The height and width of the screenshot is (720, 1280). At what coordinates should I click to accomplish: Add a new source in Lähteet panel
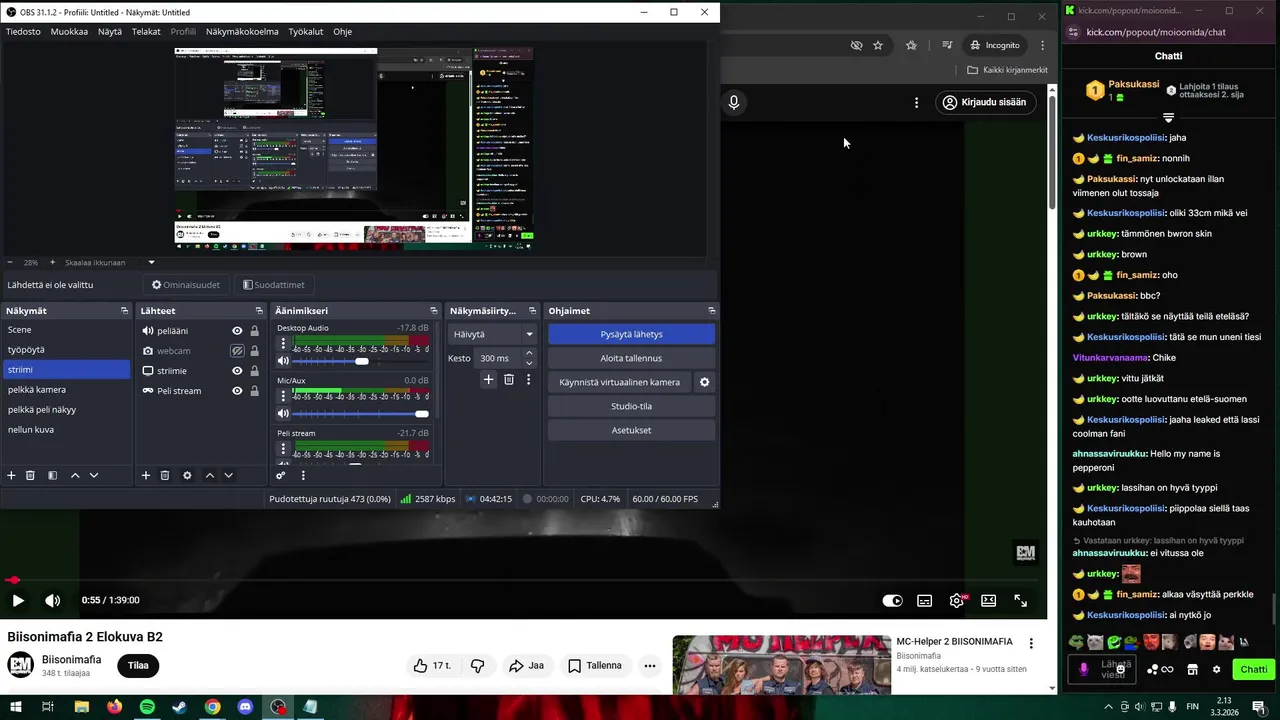(x=145, y=476)
